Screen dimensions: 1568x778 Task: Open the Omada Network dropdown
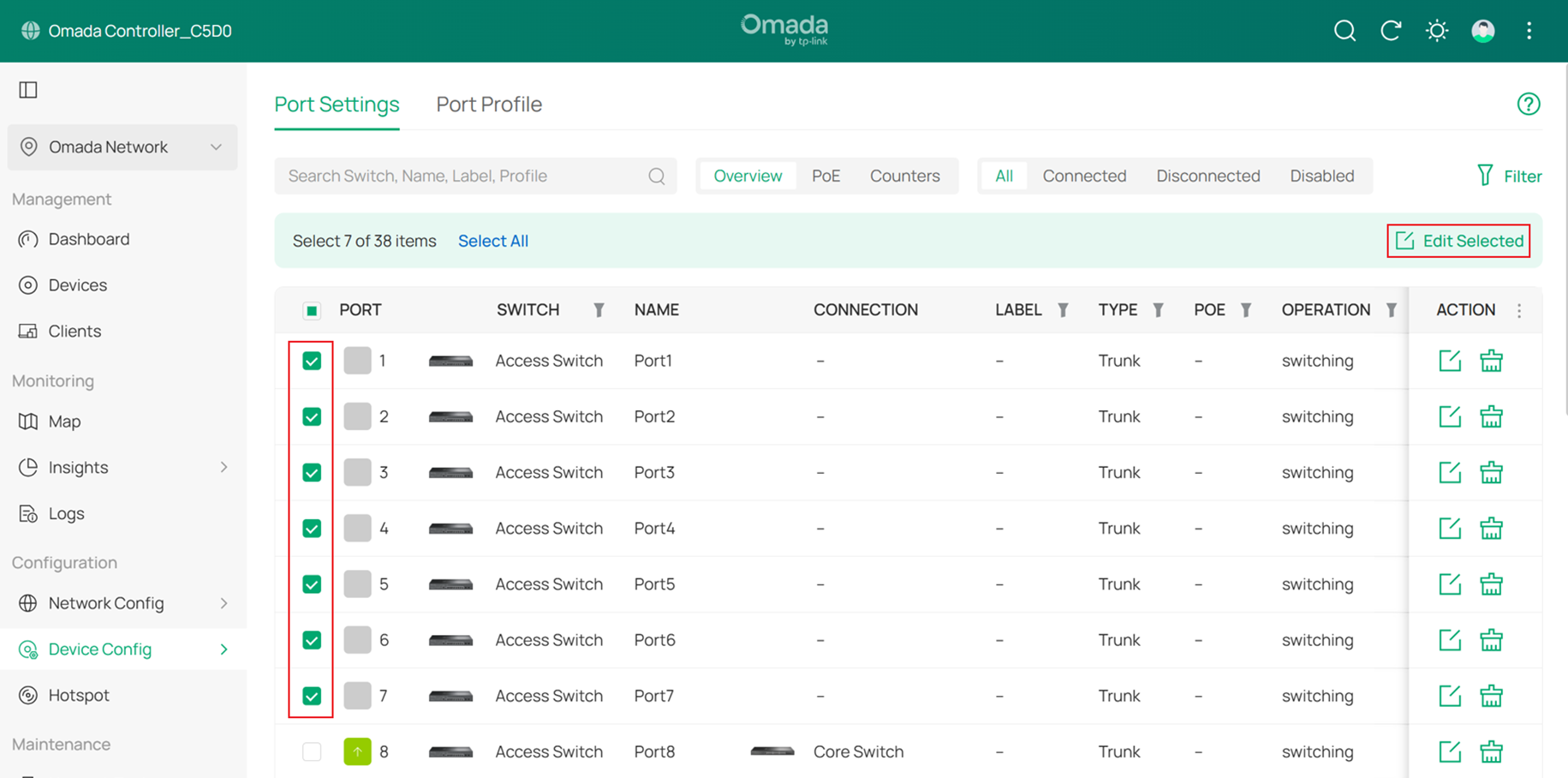pos(122,147)
